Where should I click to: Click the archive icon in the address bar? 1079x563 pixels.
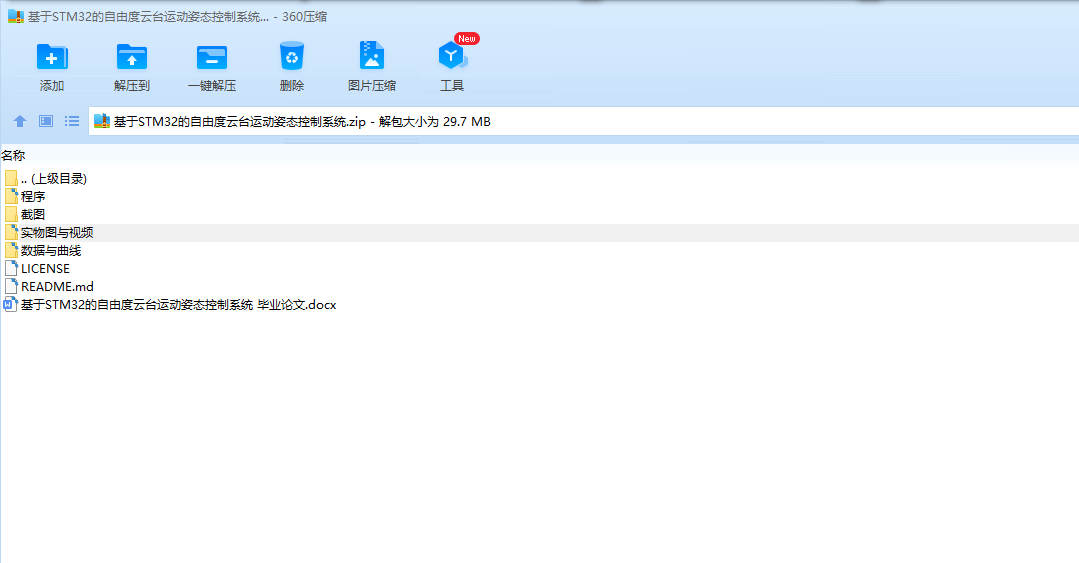pyautogui.click(x=102, y=121)
